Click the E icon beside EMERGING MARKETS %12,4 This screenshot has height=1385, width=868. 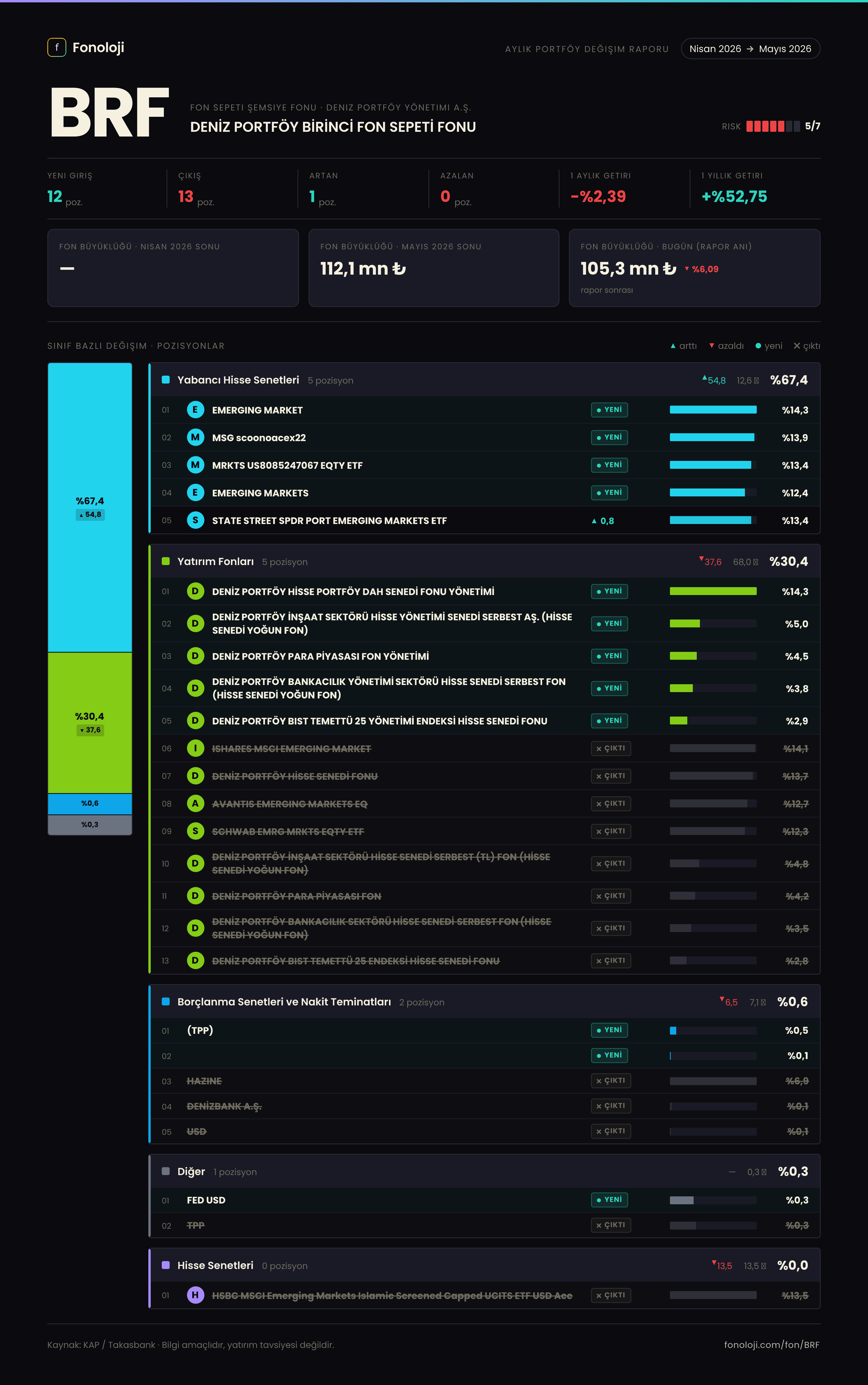click(195, 492)
